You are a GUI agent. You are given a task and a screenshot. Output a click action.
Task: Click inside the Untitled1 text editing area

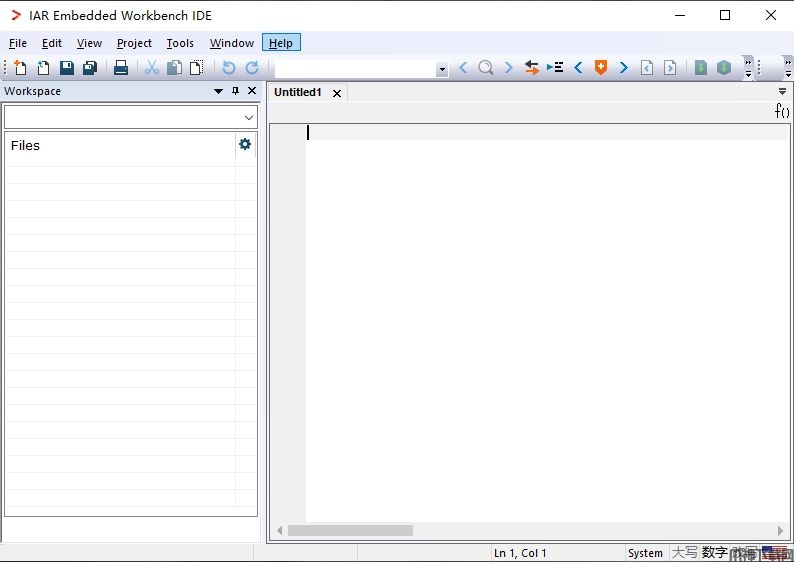pyautogui.click(x=547, y=324)
